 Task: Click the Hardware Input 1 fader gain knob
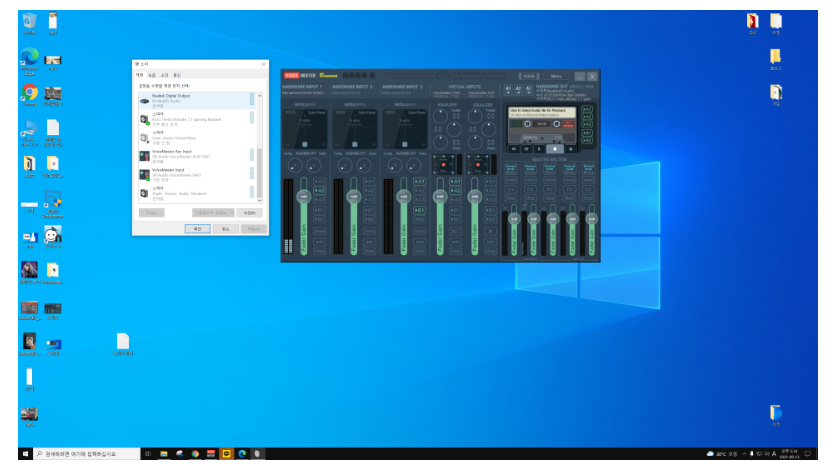click(304, 196)
